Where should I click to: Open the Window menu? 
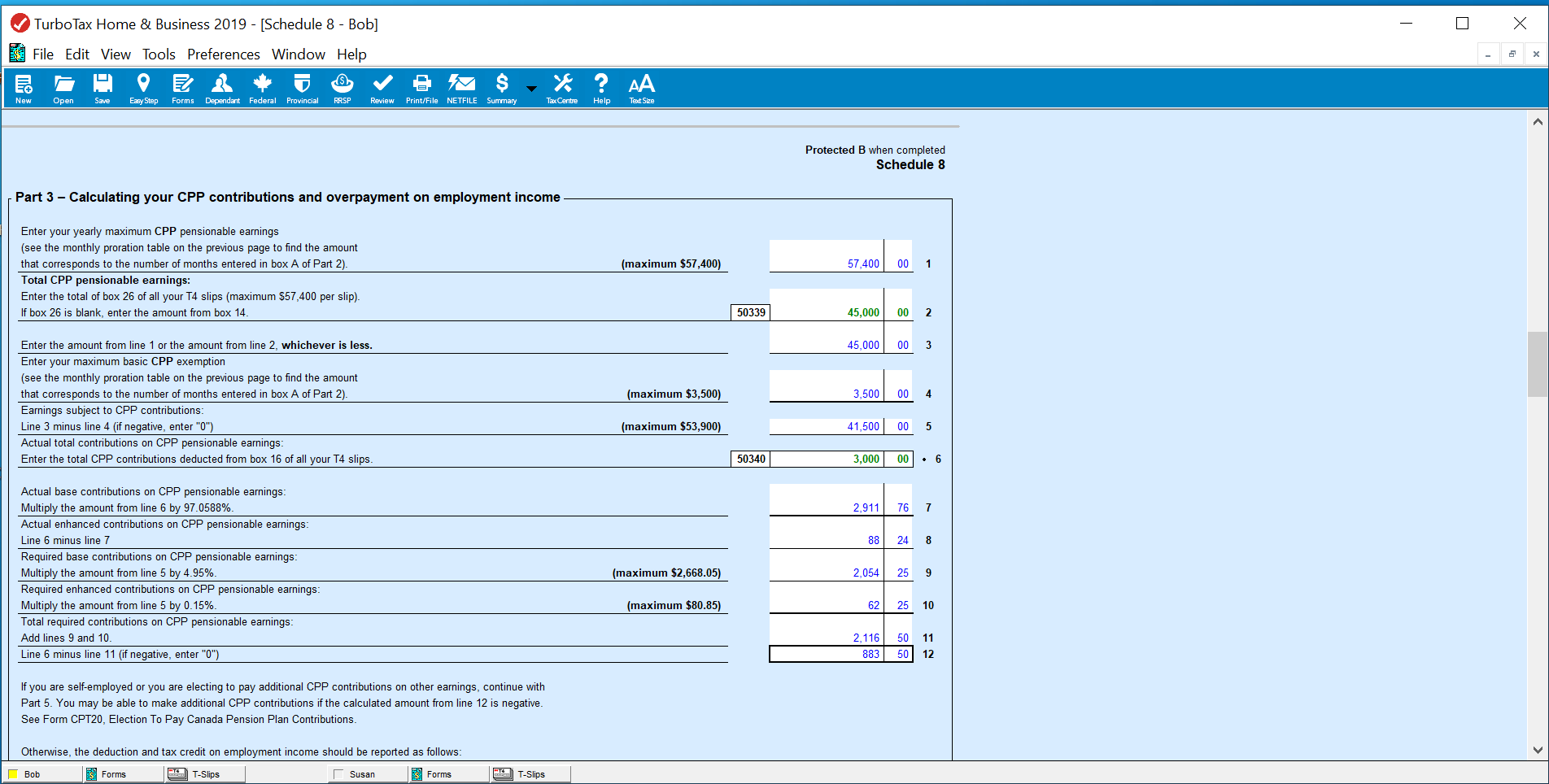click(299, 54)
